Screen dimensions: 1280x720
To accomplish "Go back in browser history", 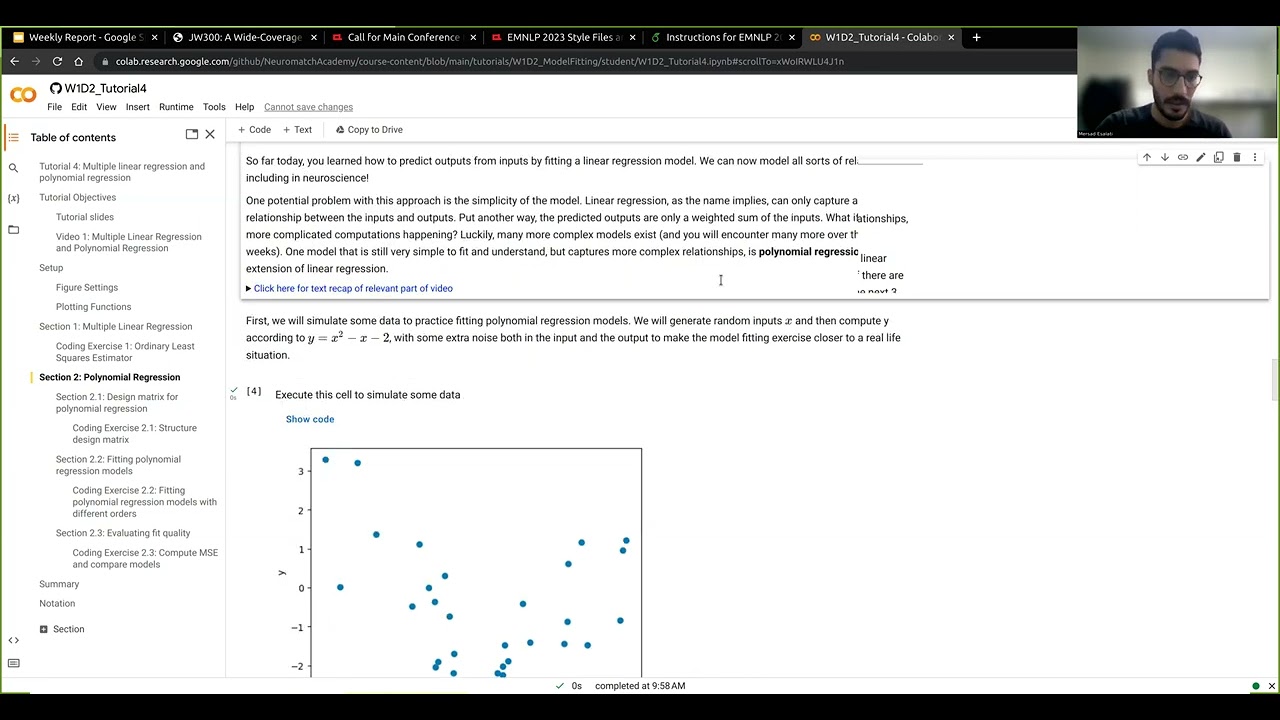I will (x=14, y=61).
